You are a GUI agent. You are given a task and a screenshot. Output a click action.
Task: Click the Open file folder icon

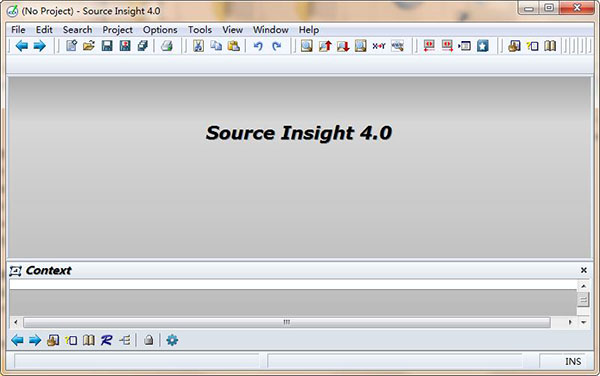(89, 46)
